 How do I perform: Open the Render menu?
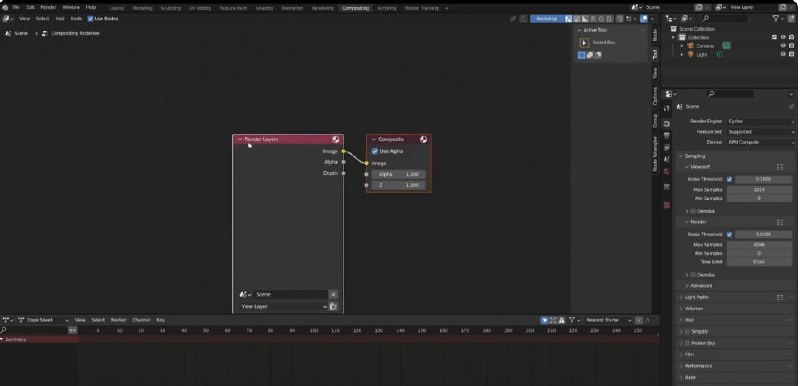[48, 8]
